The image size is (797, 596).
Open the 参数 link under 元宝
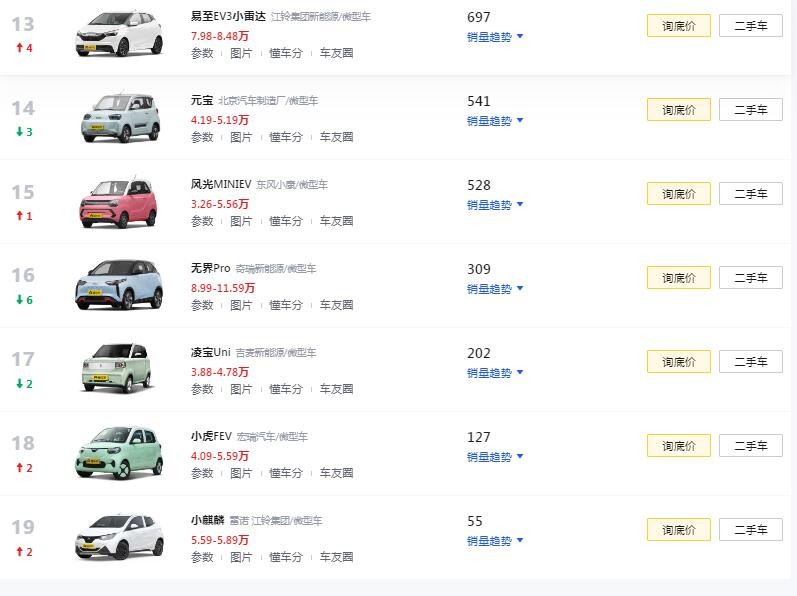click(201, 137)
